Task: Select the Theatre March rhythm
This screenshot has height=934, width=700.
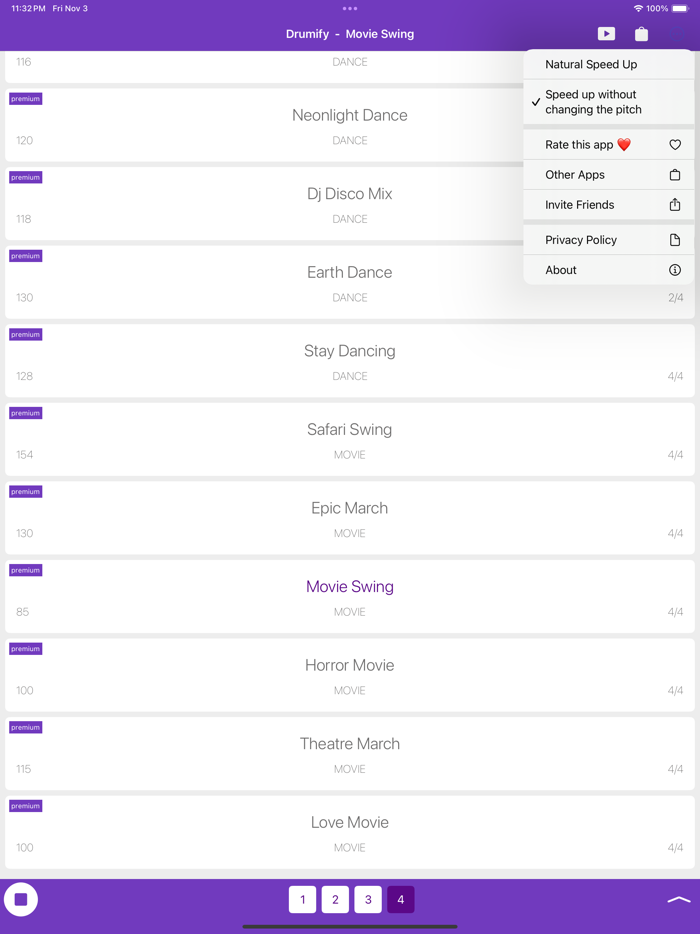Action: click(x=350, y=754)
